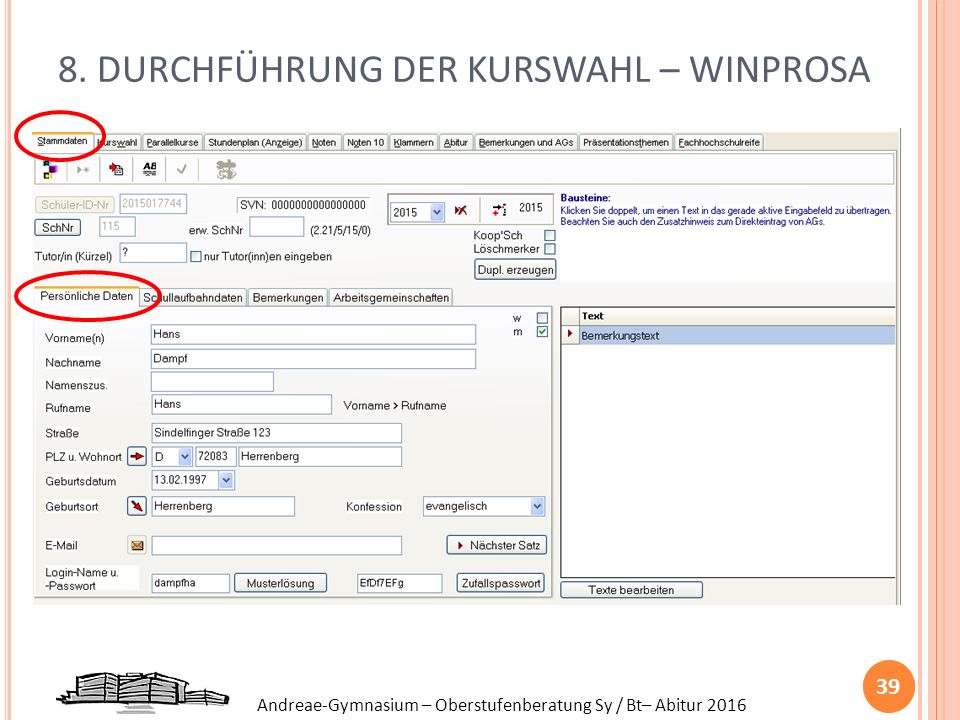Screen dimensions: 960x720
Task: Expand the Konfession dropdown
Action: point(537,506)
